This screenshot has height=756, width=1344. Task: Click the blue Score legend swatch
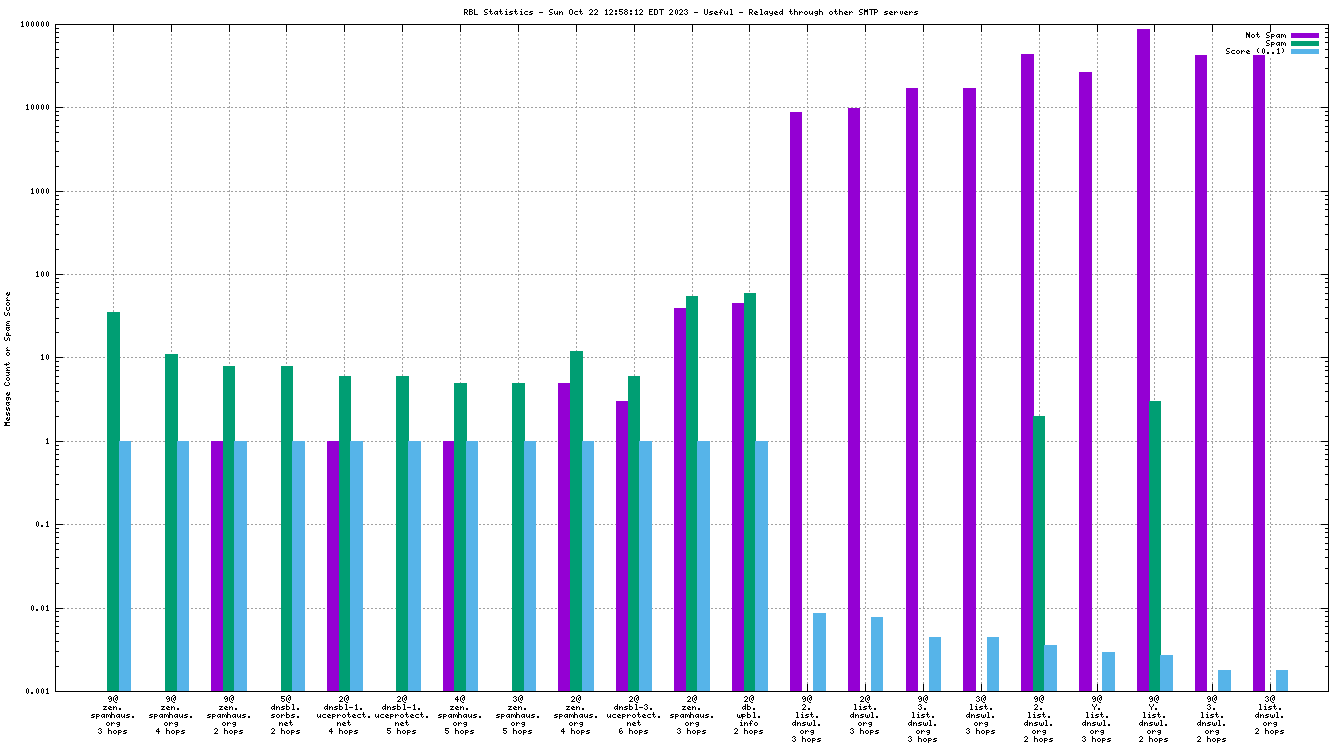coord(1305,51)
